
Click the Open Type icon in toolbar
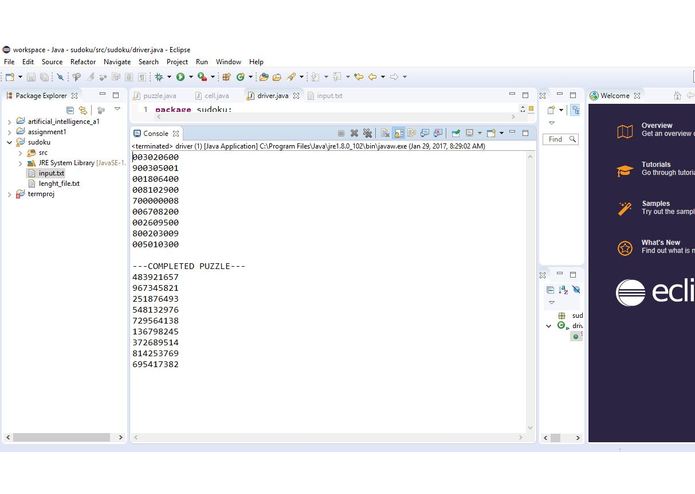click(x=264, y=77)
